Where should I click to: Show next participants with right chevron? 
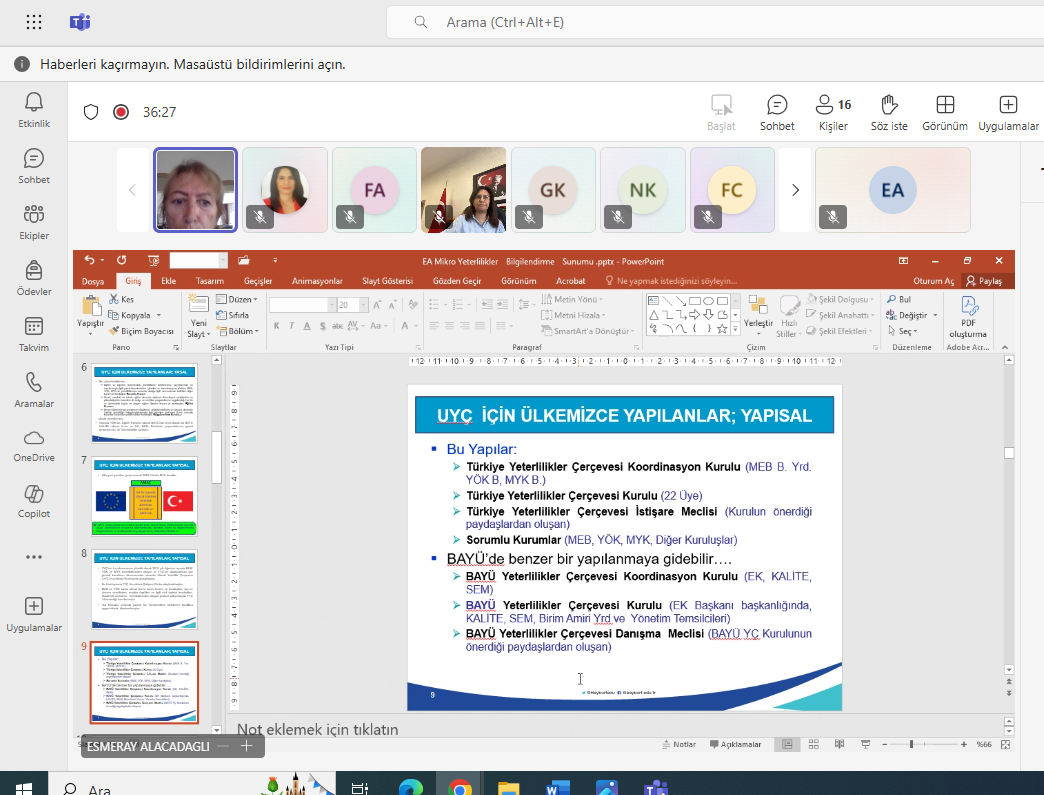pos(795,190)
